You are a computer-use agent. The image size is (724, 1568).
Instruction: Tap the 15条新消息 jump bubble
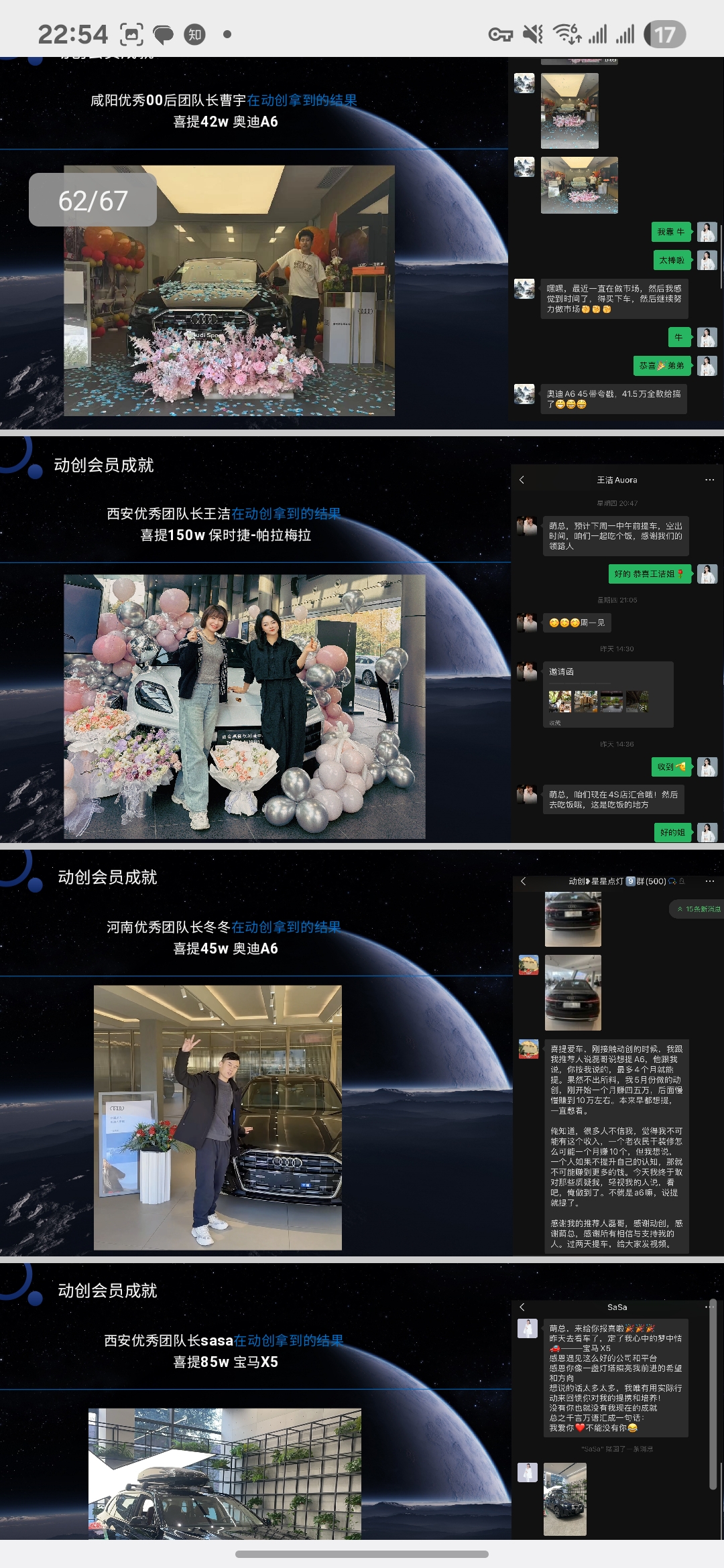click(697, 909)
